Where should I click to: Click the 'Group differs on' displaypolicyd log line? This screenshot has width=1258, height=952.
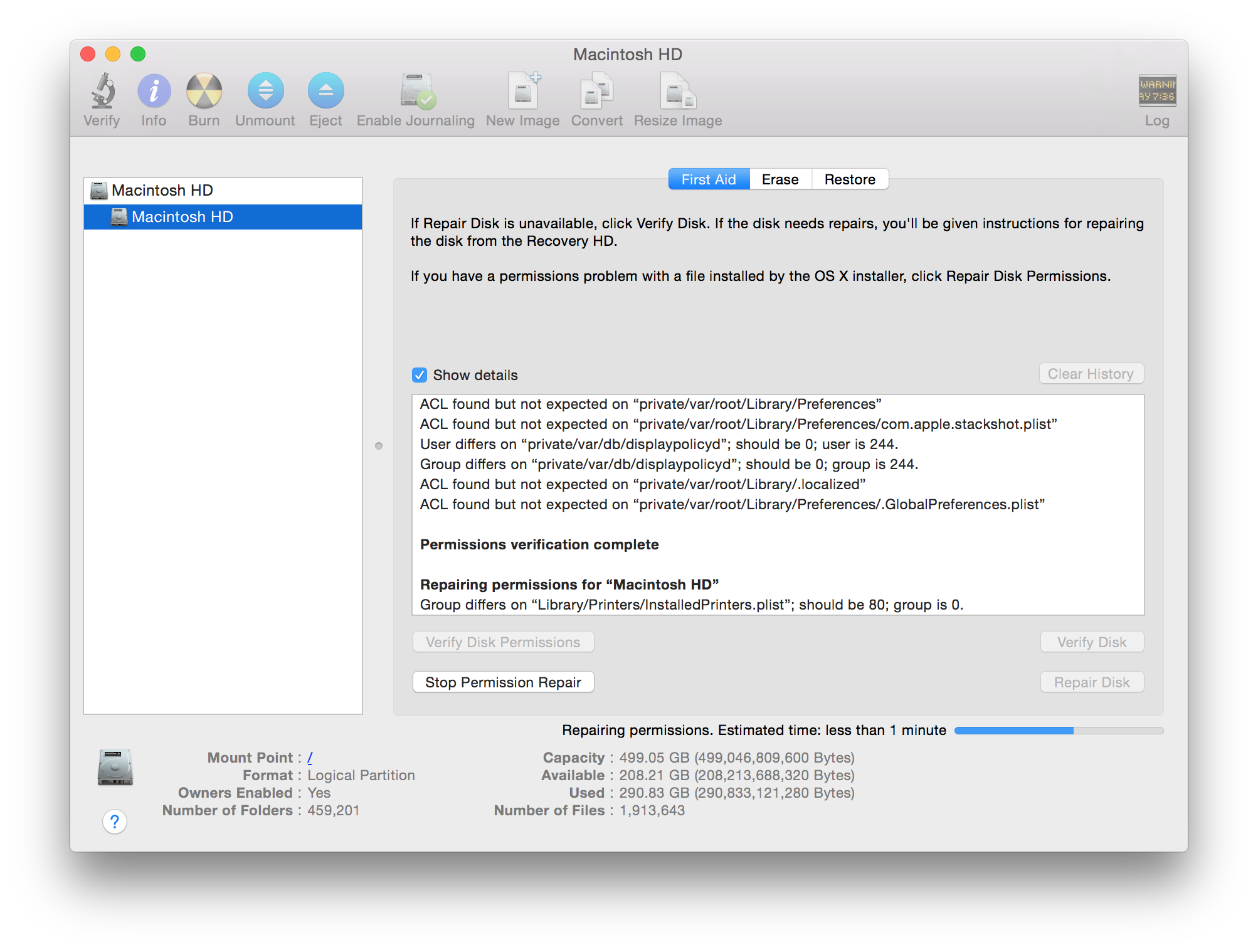[669, 464]
